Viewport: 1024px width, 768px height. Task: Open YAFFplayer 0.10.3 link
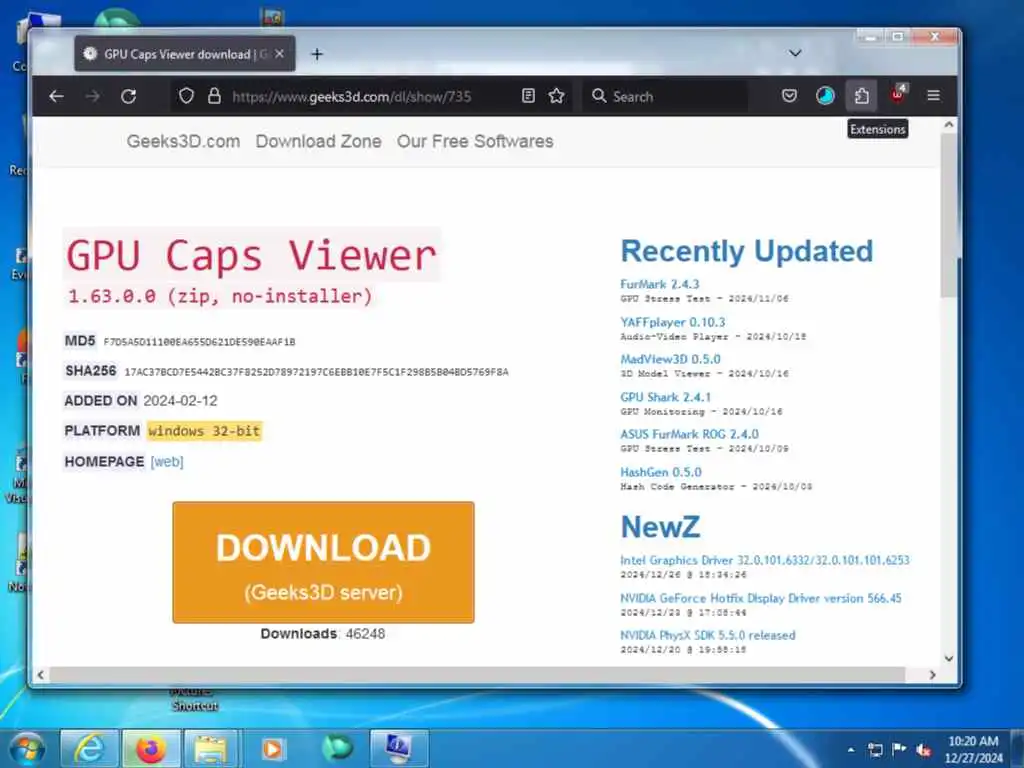pyautogui.click(x=673, y=322)
